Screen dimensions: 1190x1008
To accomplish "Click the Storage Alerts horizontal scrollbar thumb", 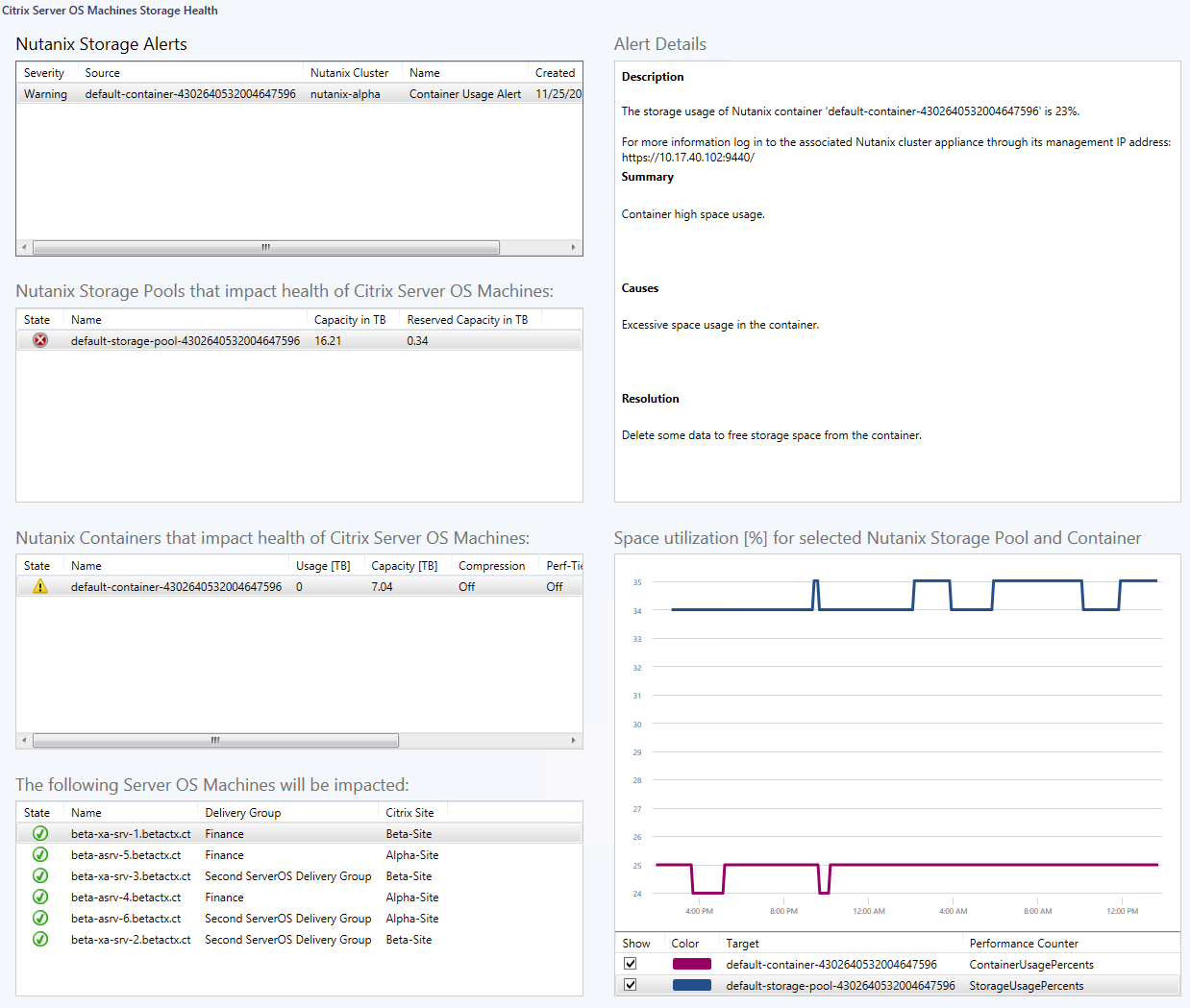I will coord(266,247).
